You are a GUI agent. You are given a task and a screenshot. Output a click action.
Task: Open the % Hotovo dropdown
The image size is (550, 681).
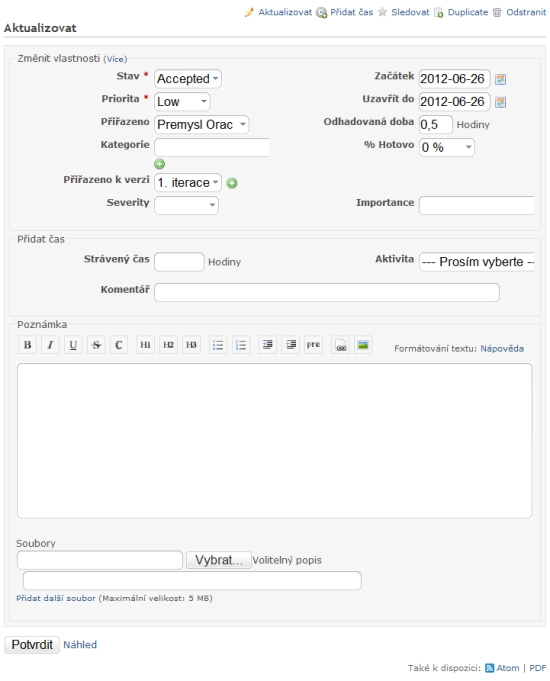(447, 147)
